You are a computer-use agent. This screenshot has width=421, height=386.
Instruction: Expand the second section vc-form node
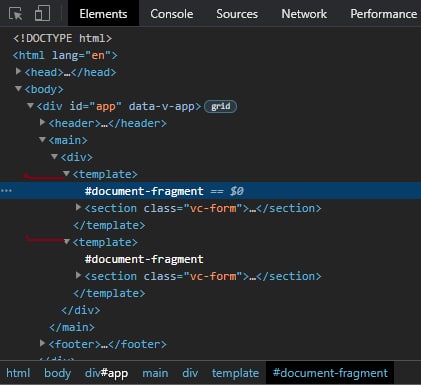(78, 275)
